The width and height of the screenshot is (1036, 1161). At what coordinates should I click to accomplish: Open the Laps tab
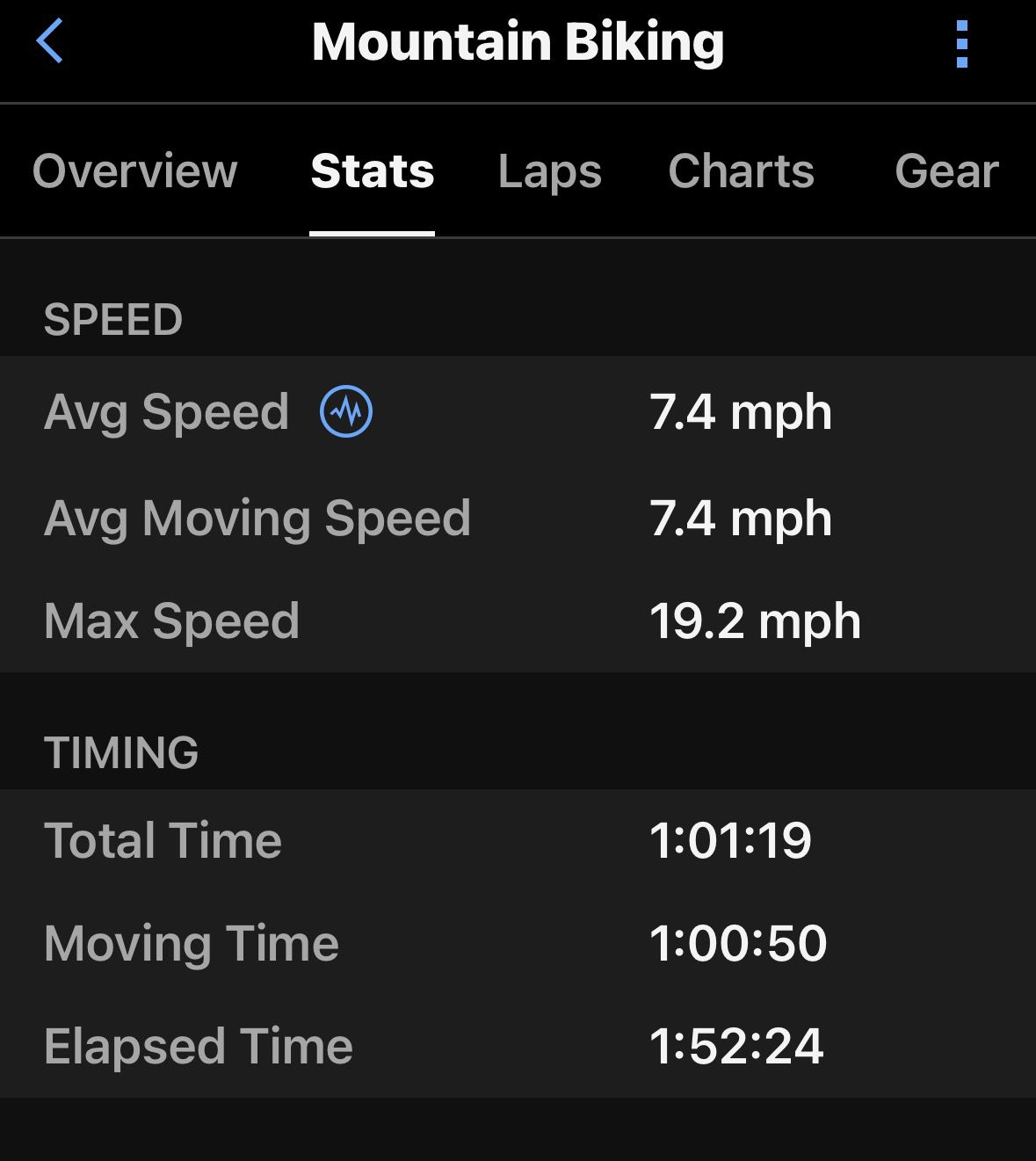pos(550,172)
